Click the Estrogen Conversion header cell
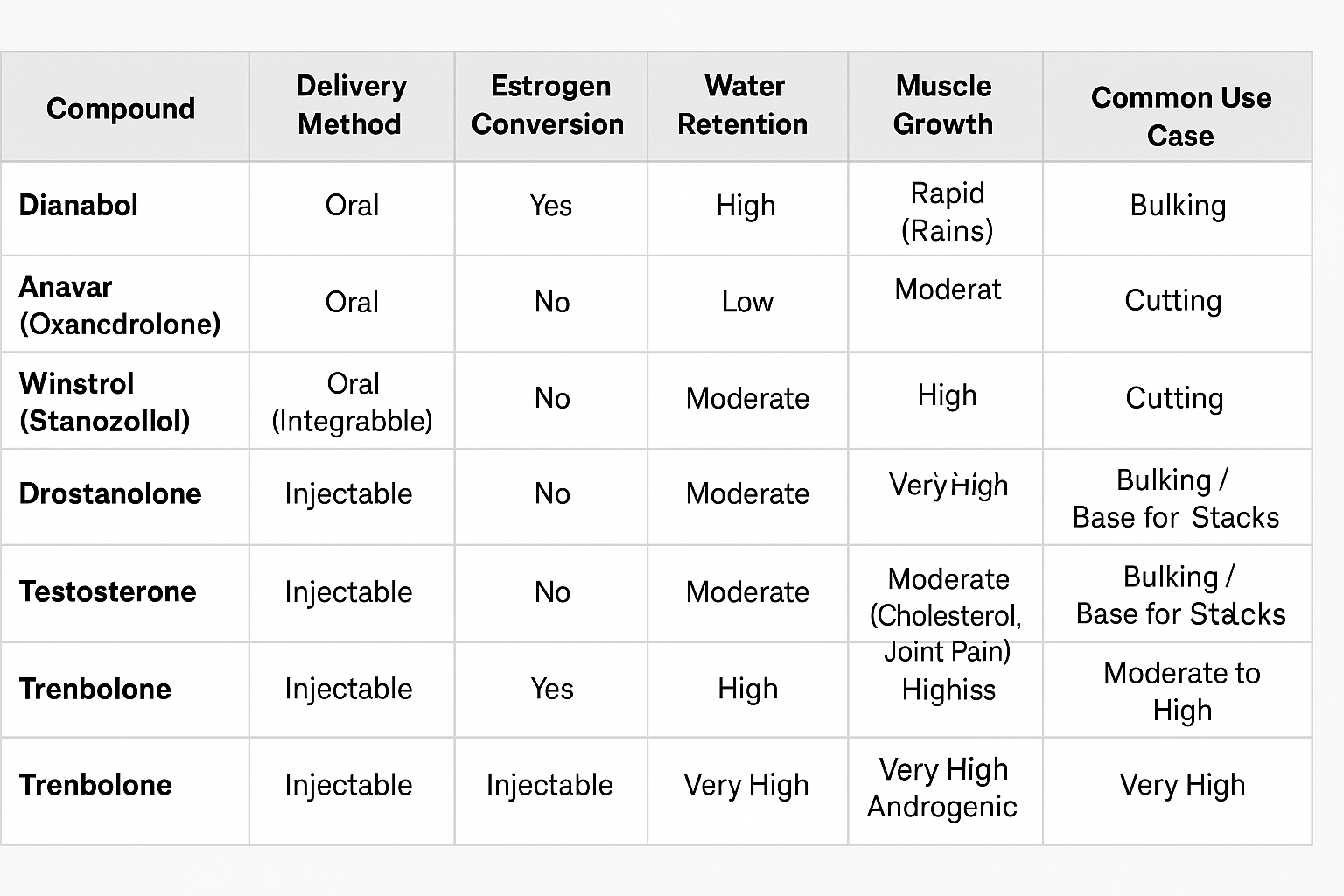 (549, 105)
